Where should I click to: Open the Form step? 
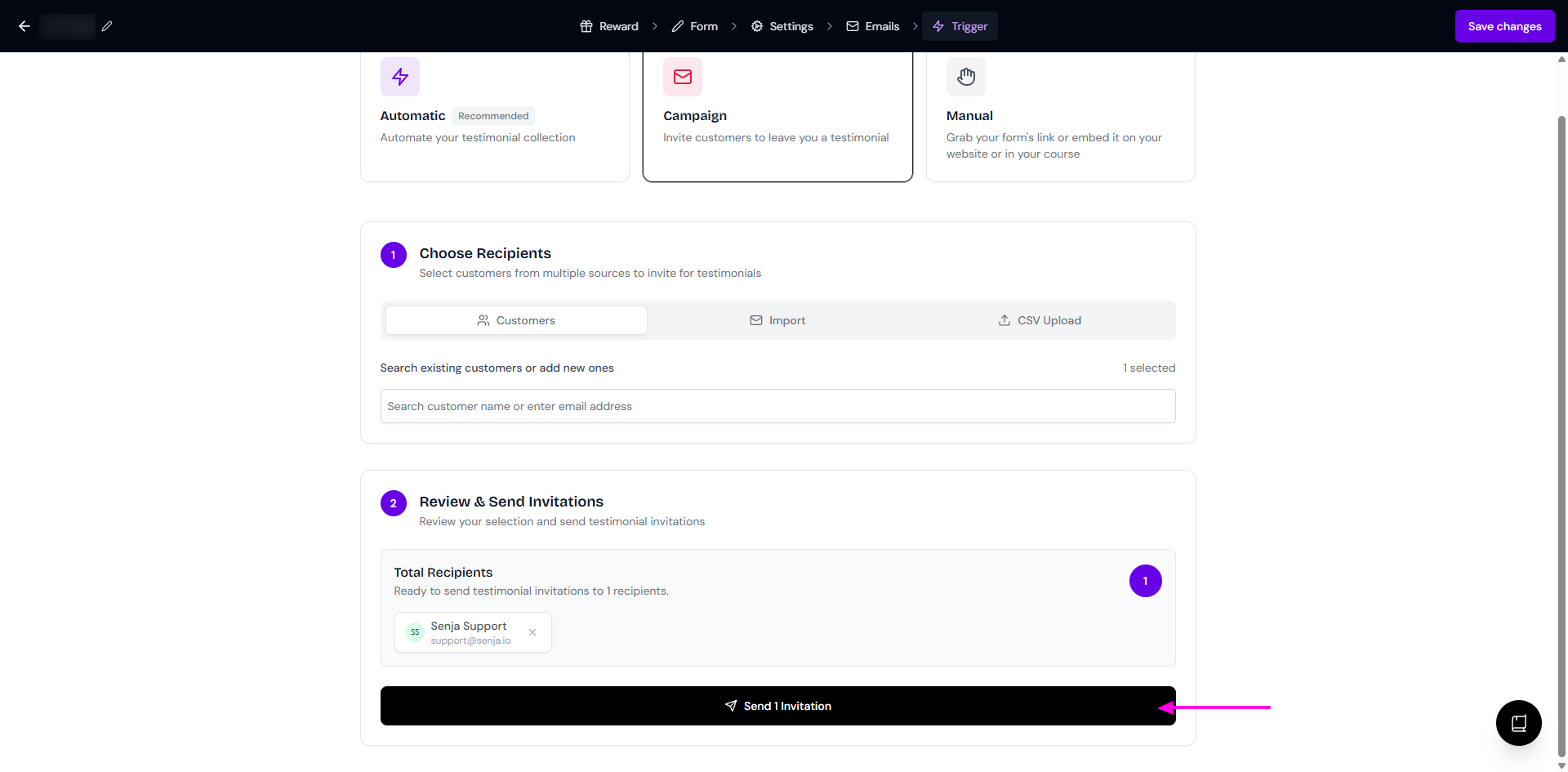pos(695,26)
